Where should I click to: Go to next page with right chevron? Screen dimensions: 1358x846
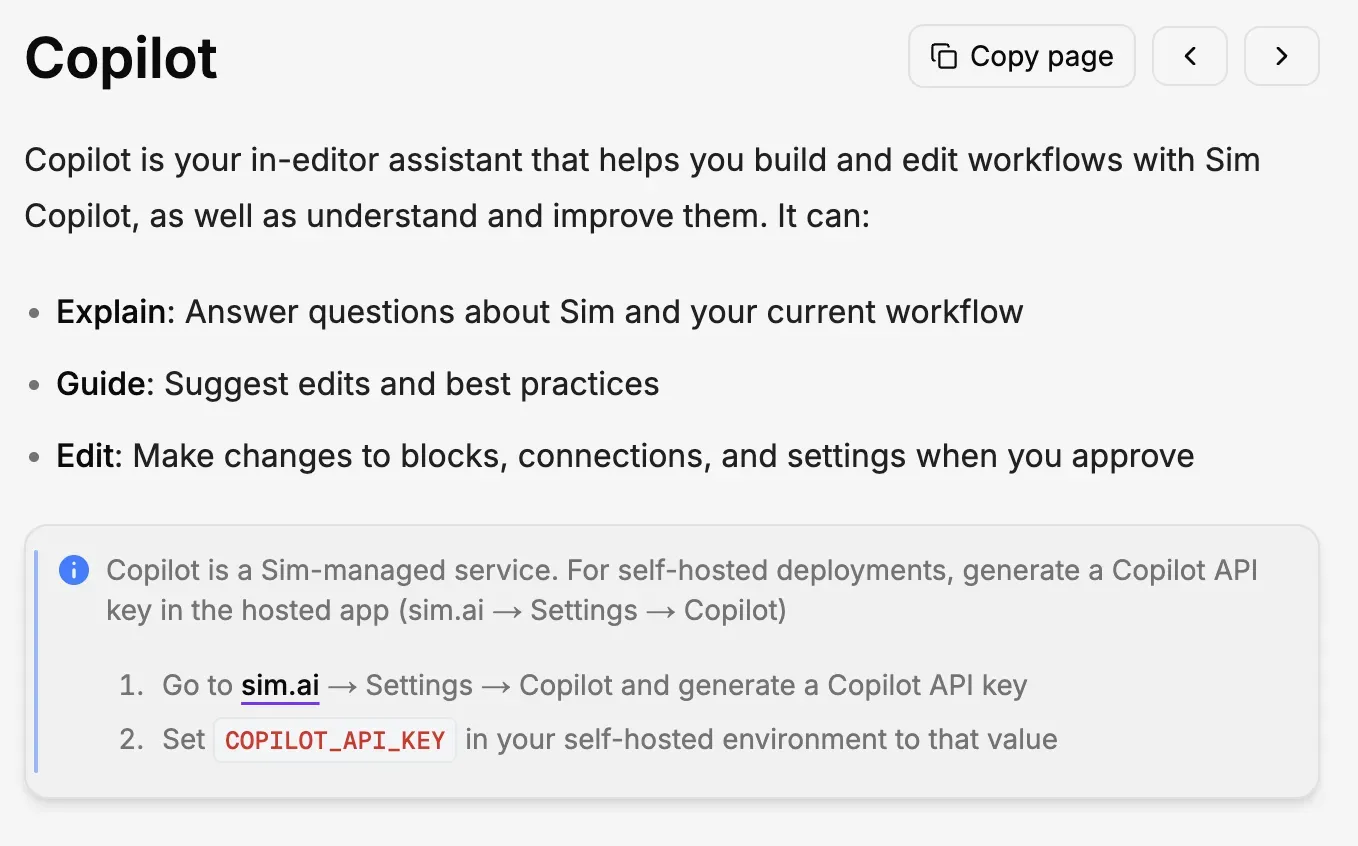(1281, 57)
